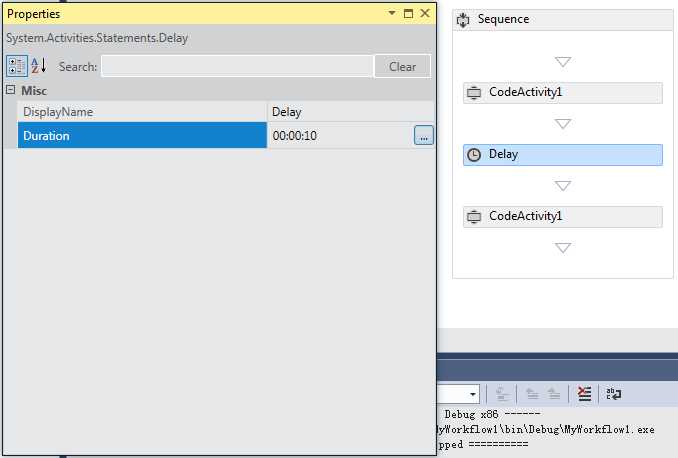The width and height of the screenshot is (678, 458).
Task: Select the Sequence header title
Action: [x=503, y=19]
